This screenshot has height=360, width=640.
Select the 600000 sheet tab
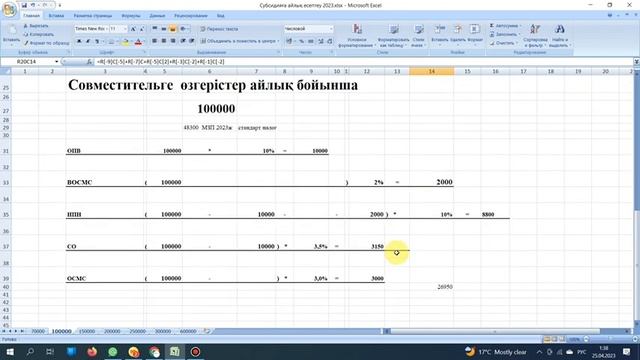(188, 331)
